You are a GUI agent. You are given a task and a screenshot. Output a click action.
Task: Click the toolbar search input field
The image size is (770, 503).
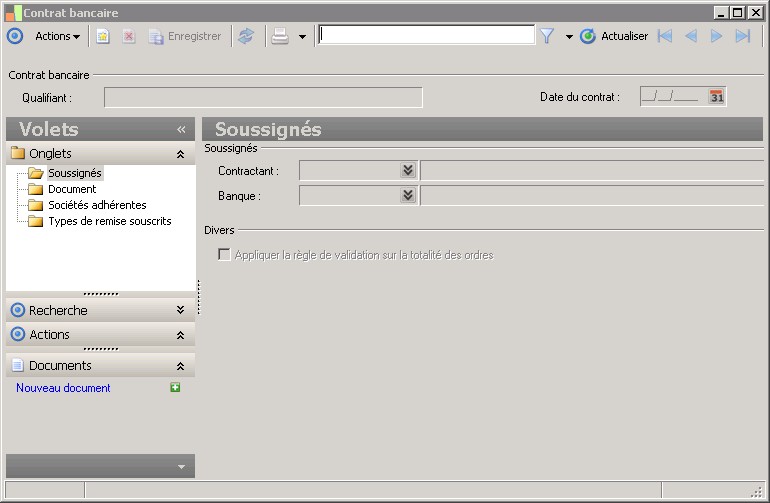click(426, 35)
